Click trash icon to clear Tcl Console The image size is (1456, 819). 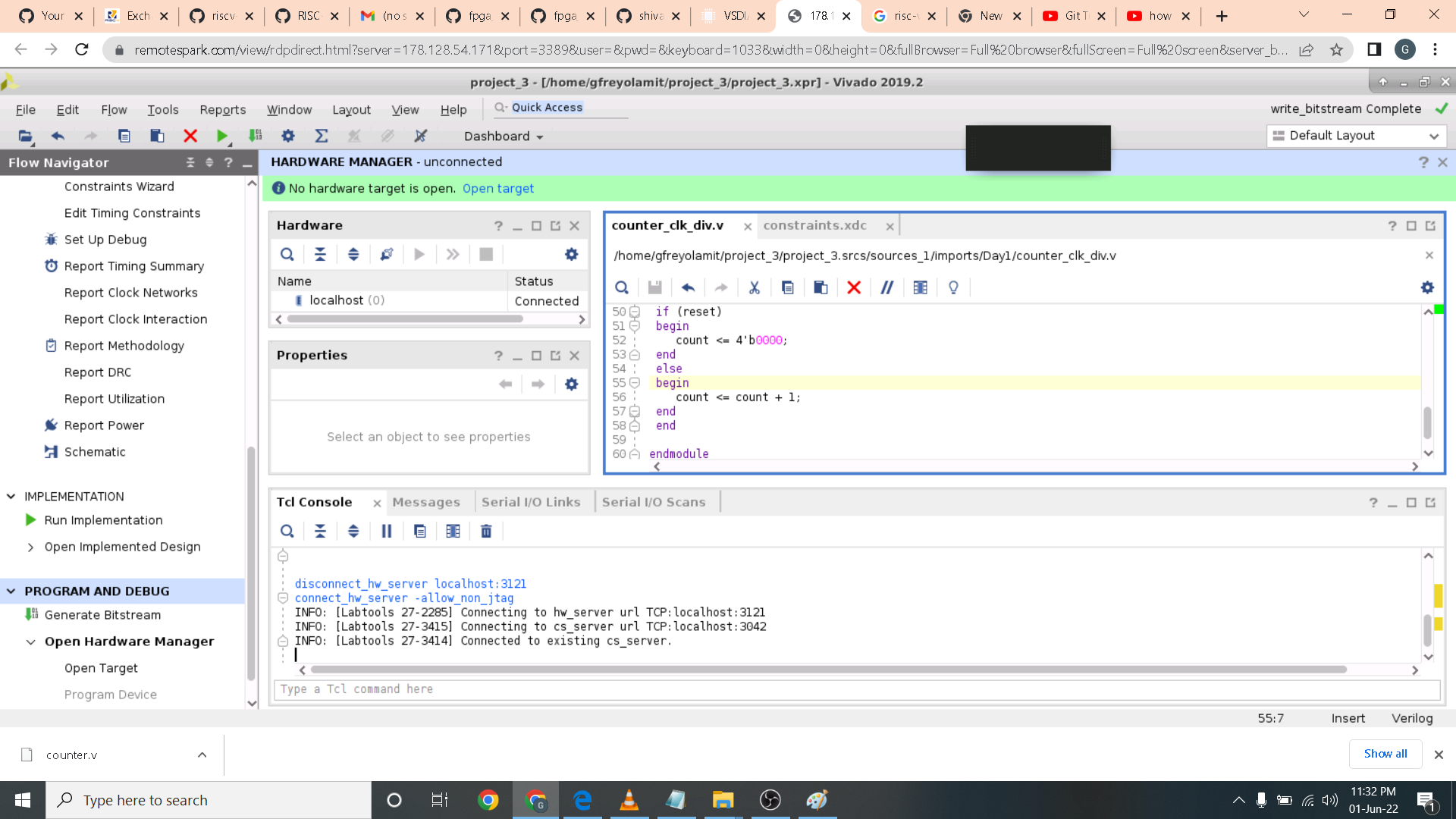click(486, 532)
